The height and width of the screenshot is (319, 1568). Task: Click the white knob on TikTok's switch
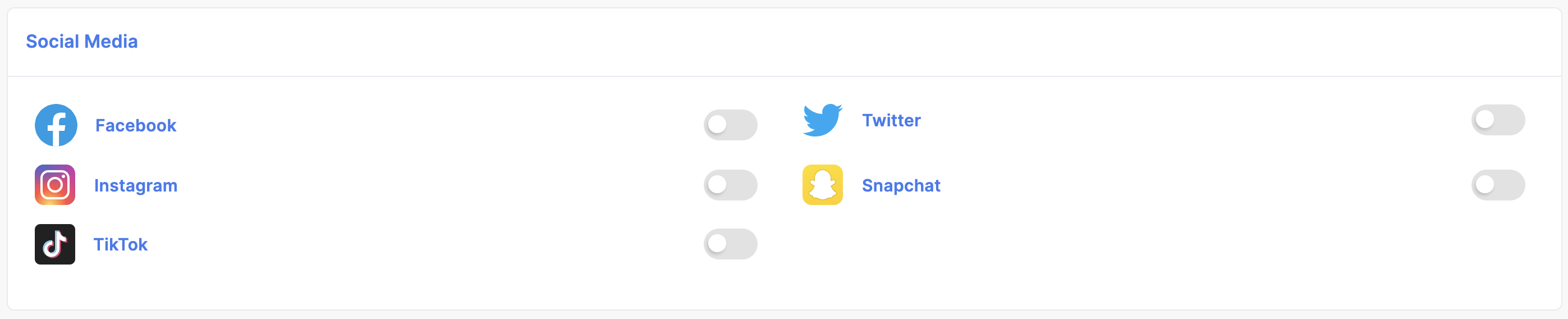coord(717,244)
